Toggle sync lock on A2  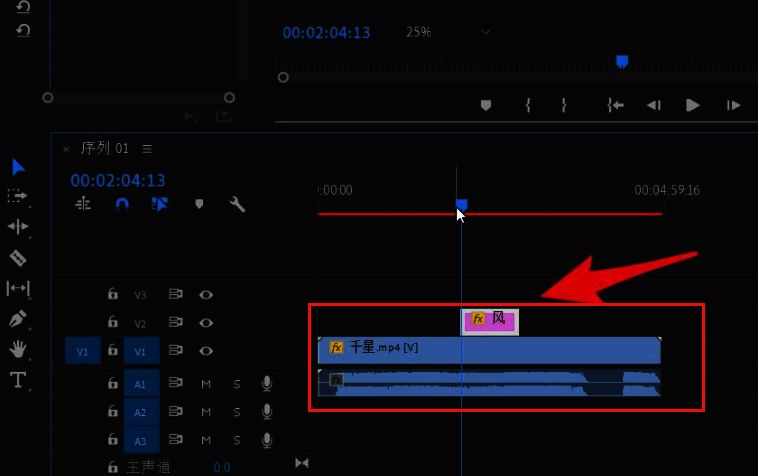tap(175, 411)
